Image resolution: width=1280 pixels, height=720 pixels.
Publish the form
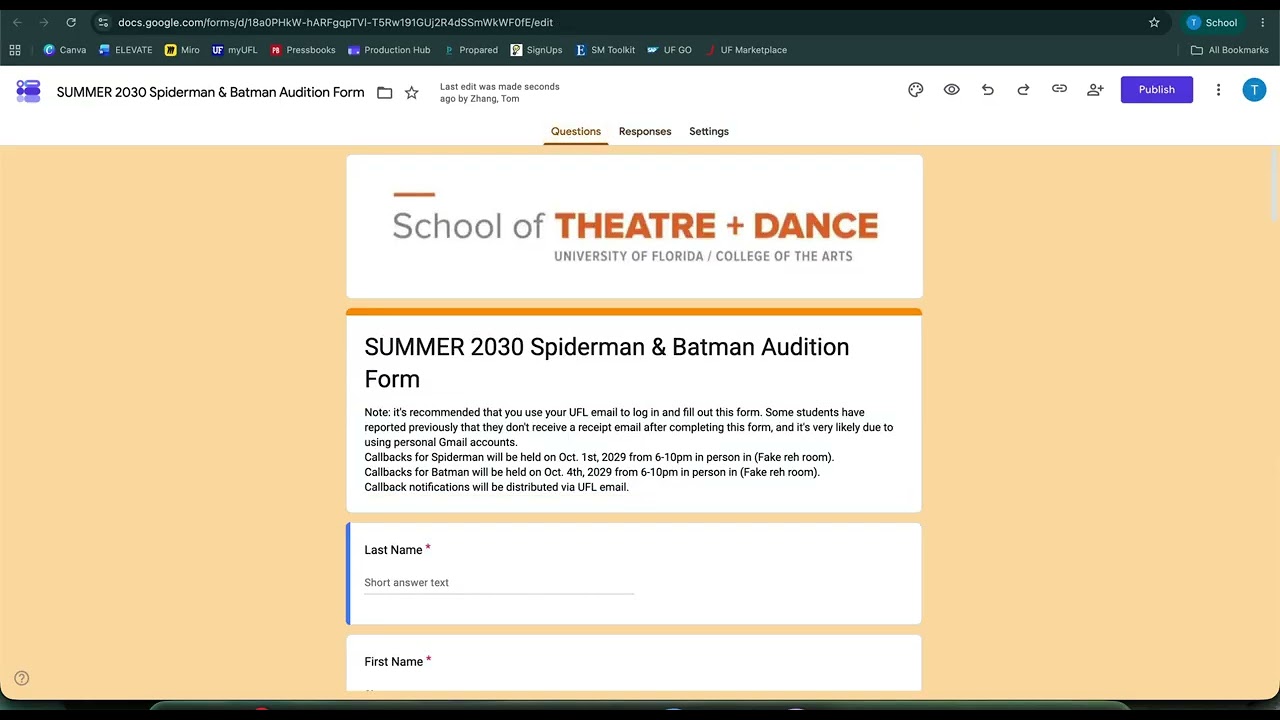(x=1157, y=90)
